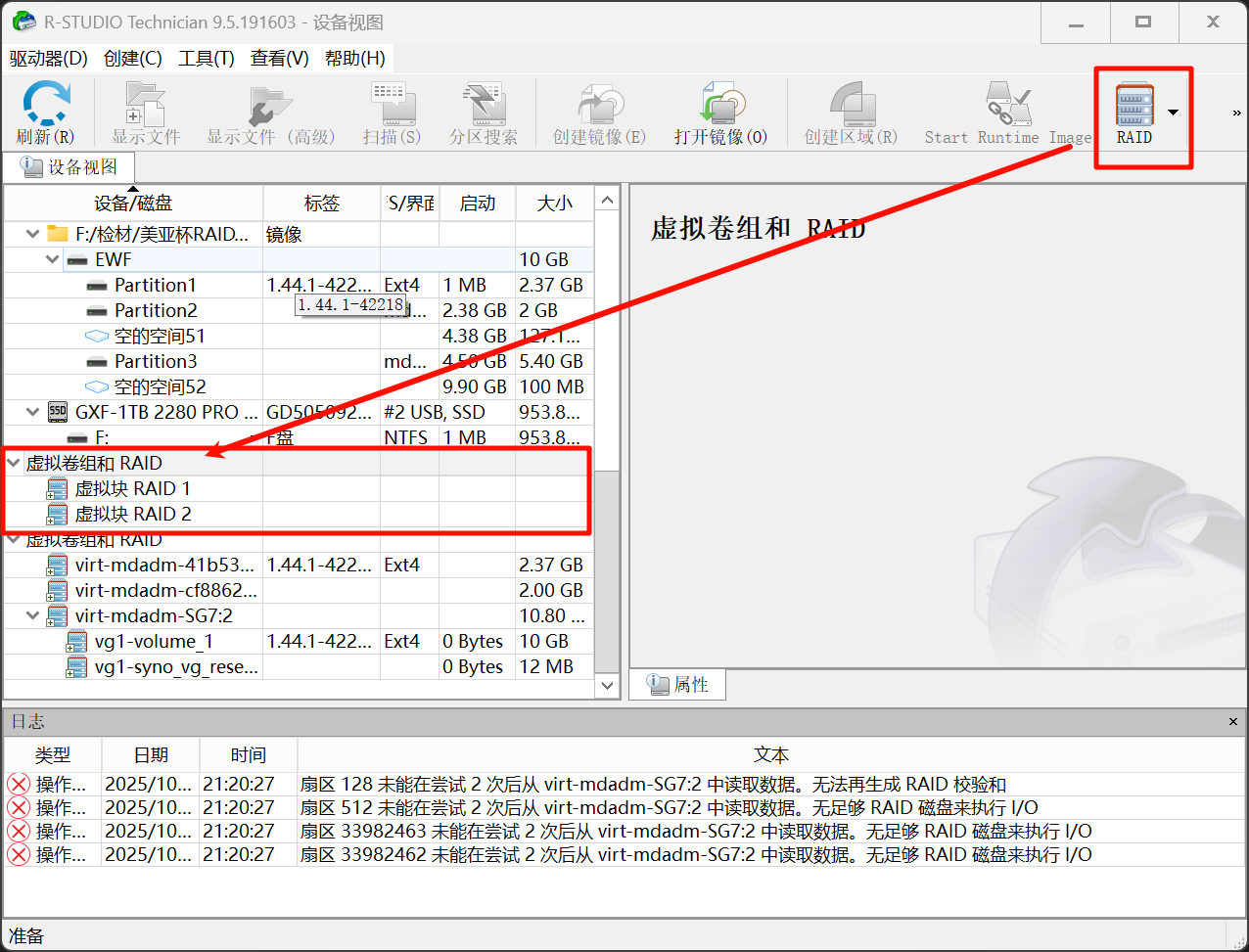Click the Create Image (创建镜像) icon

pyautogui.click(x=599, y=105)
